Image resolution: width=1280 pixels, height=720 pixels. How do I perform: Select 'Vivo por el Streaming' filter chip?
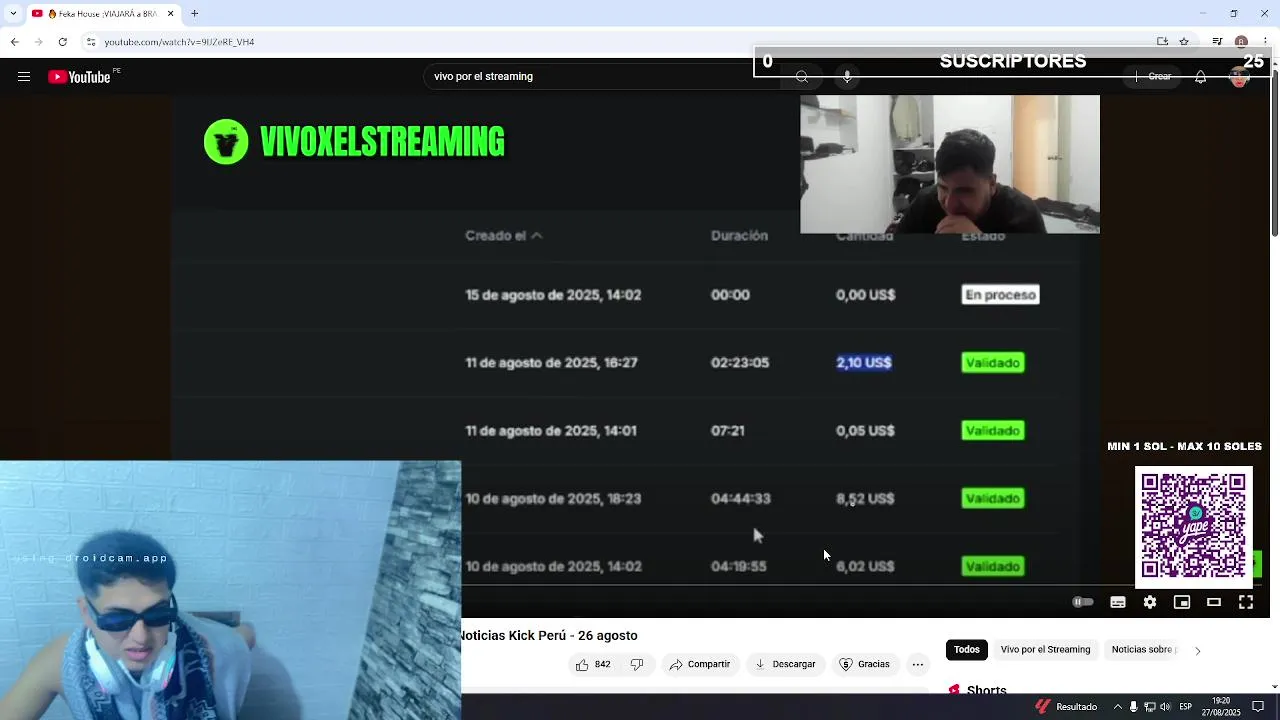(x=1045, y=650)
